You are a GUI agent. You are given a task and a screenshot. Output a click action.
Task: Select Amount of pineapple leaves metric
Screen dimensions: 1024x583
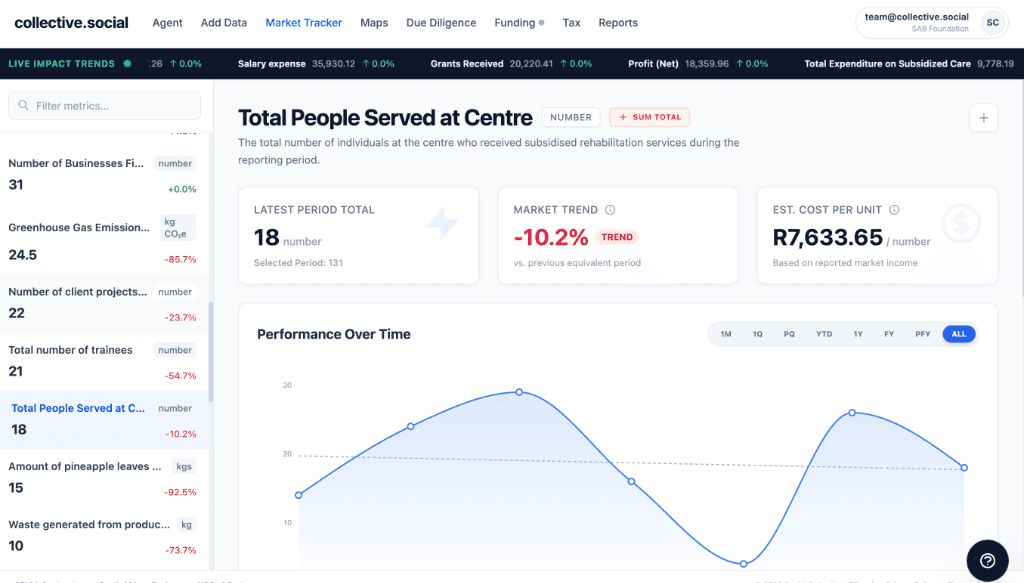104,479
